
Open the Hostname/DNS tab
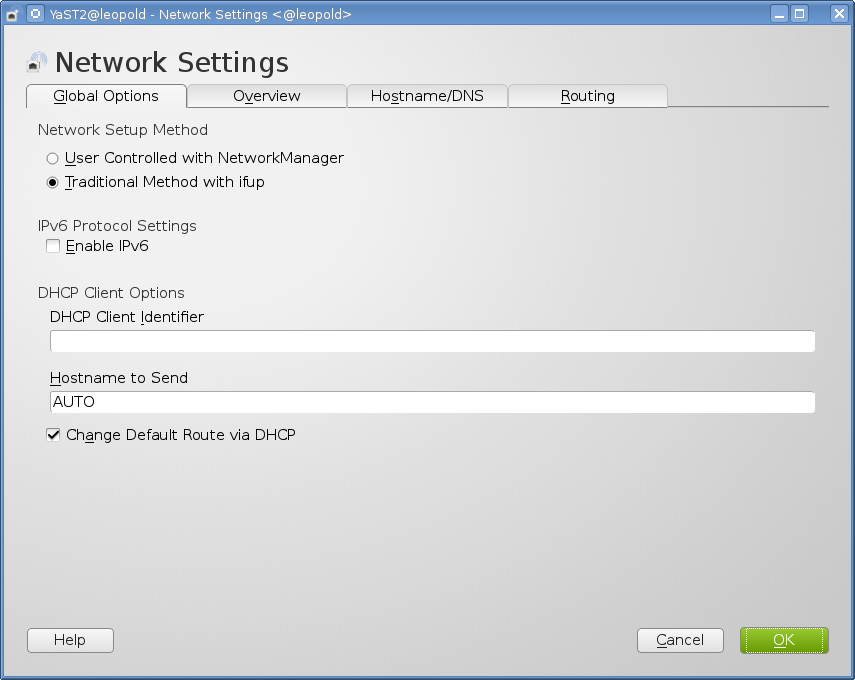pos(427,96)
